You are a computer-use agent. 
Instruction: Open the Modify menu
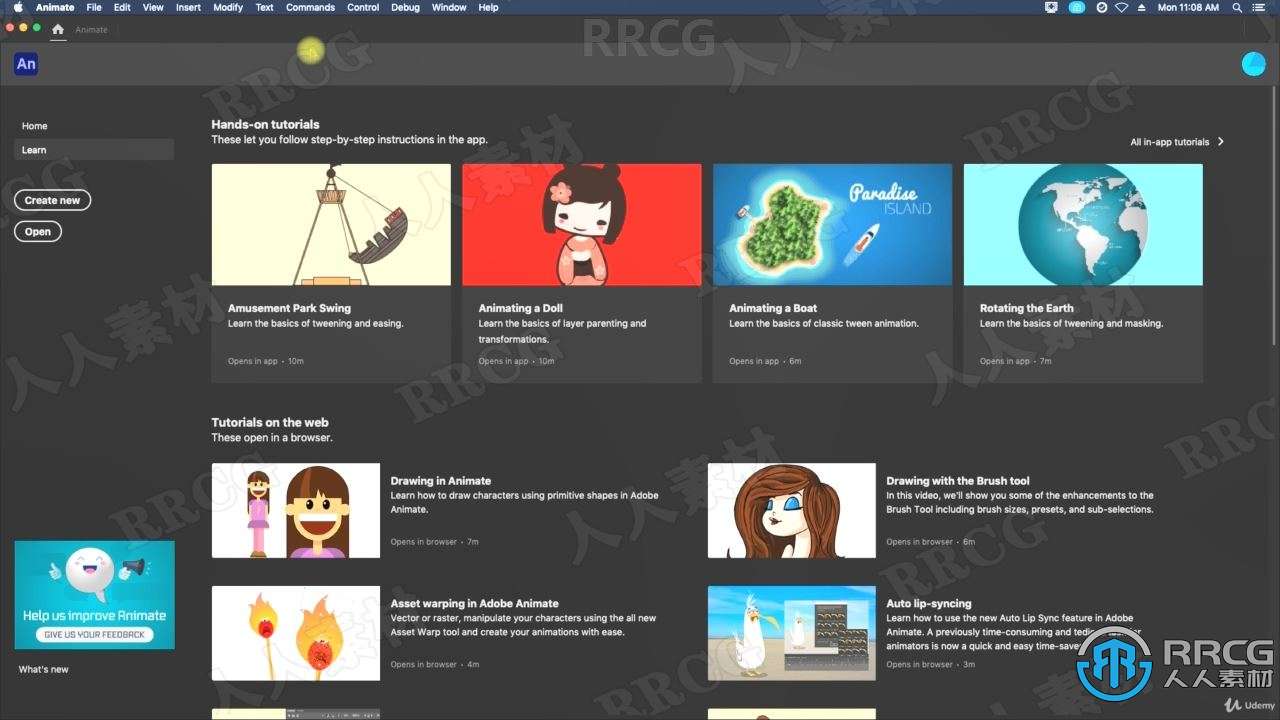(x=228, y=7)
